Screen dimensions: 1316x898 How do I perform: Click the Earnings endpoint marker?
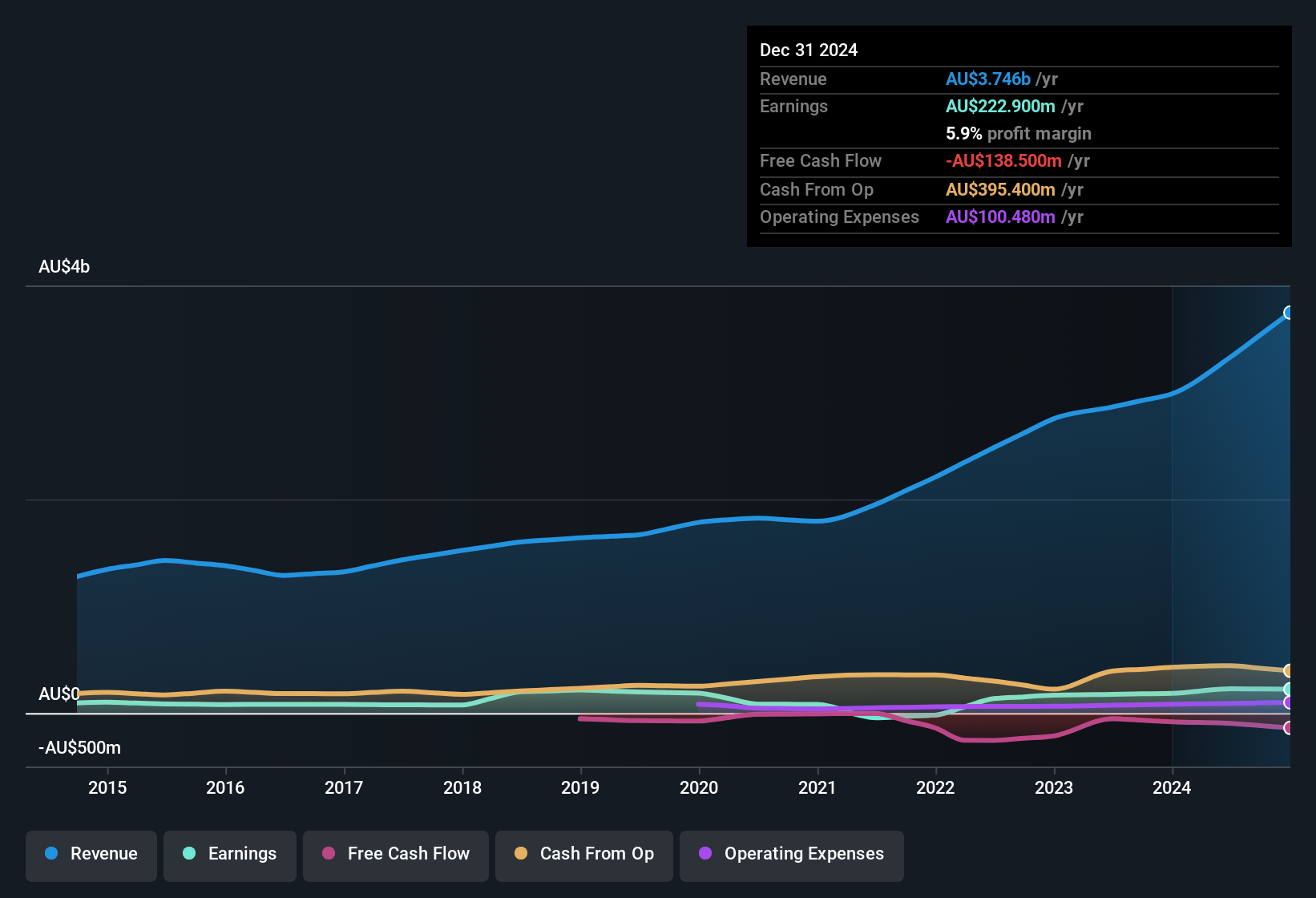click(x=1289, y=690)
